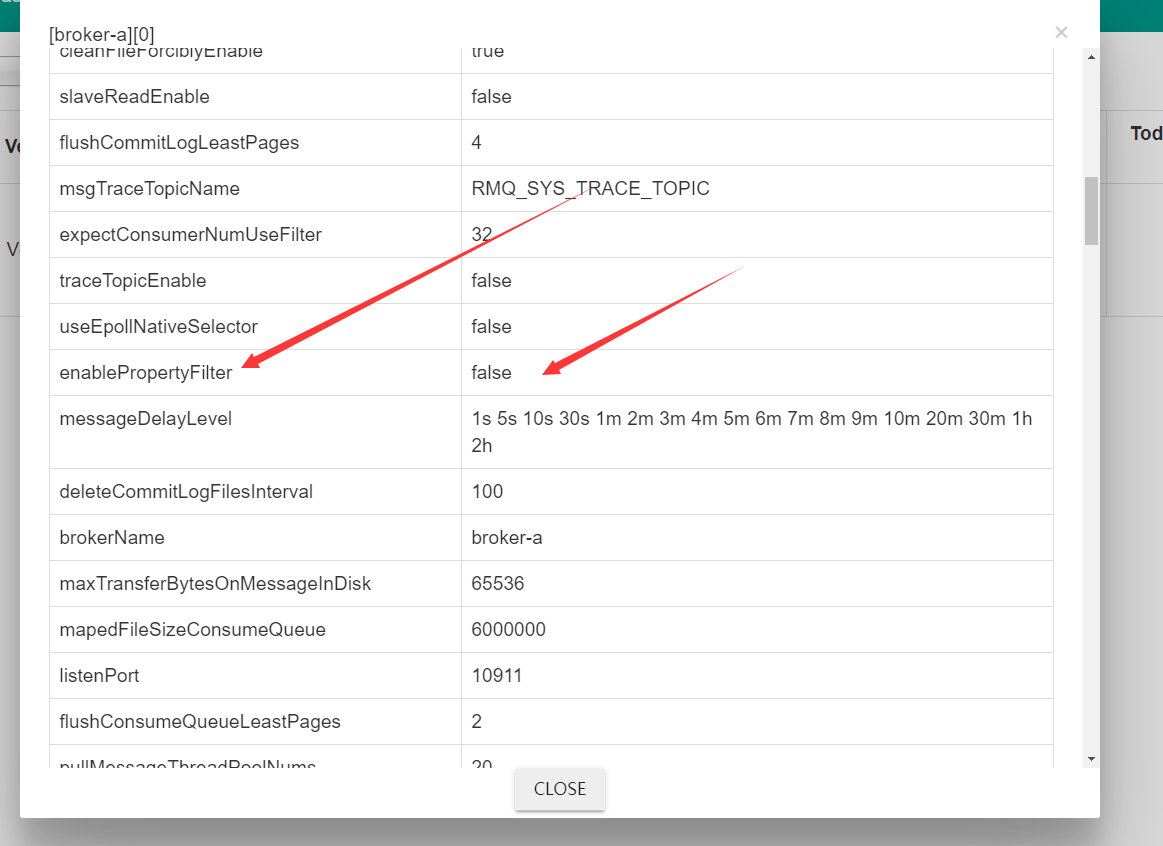This screenshot has width=1163, height=846.
Task: Click the maxTransferBytesOnMessageInDisk value 65536
Action: click(497, 584)
